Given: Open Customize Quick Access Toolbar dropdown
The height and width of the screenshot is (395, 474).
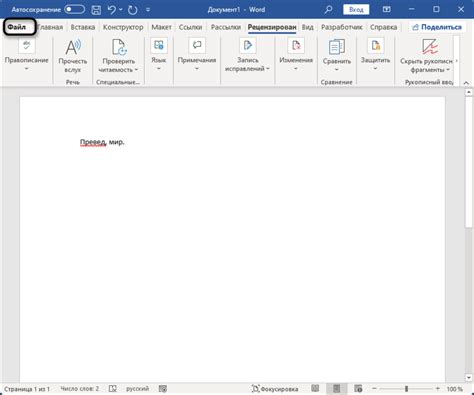Looking at the screenshot, I should point(148,10).
